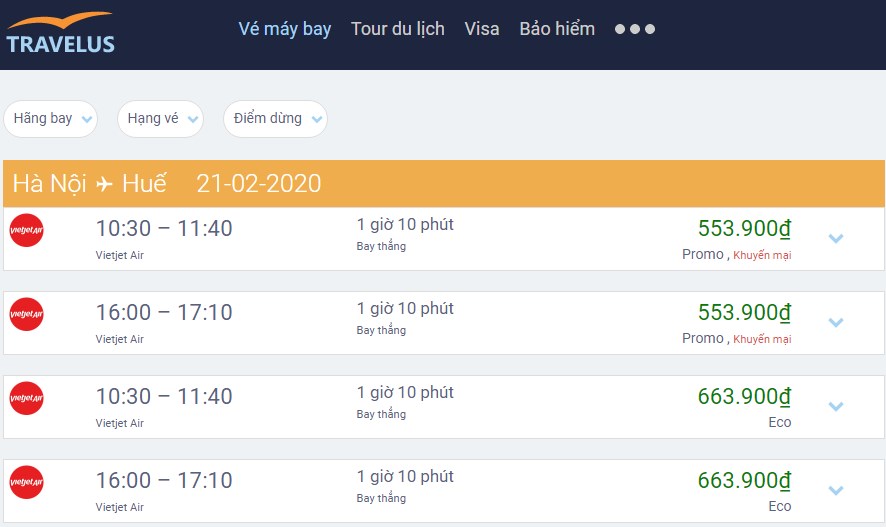Open the Hạng vé filter dropdown
Viewport: 886px width, 527px height.
click(160, 119)
